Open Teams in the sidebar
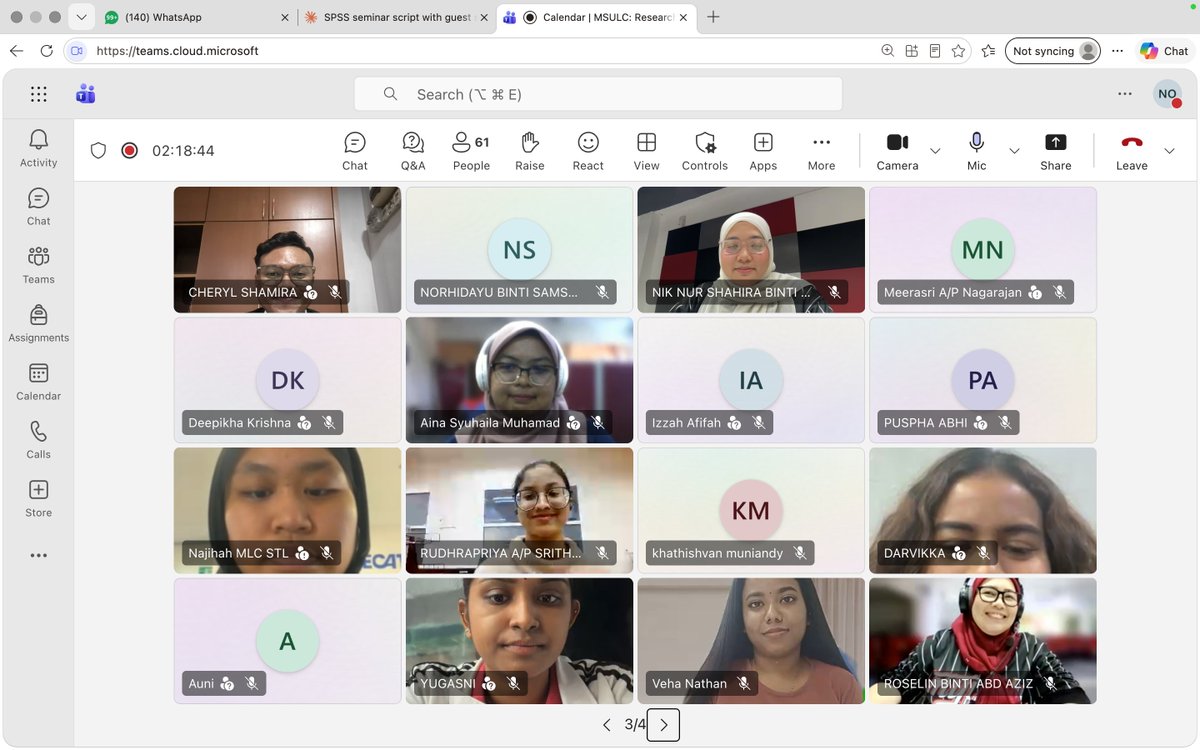 tap(38, 265)
